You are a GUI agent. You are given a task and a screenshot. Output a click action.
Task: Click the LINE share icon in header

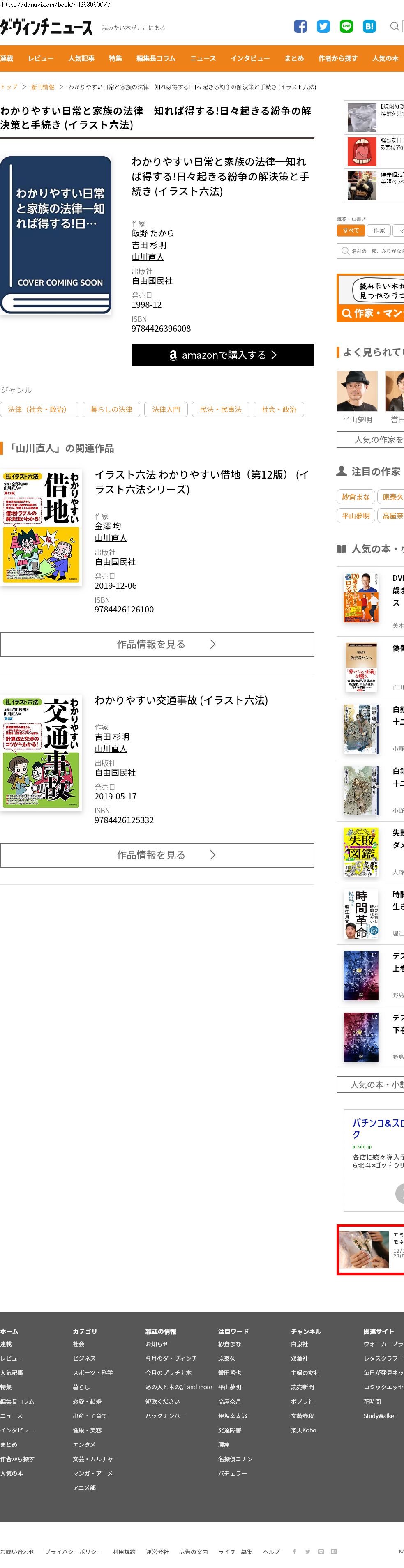click(x=347, y=26)
